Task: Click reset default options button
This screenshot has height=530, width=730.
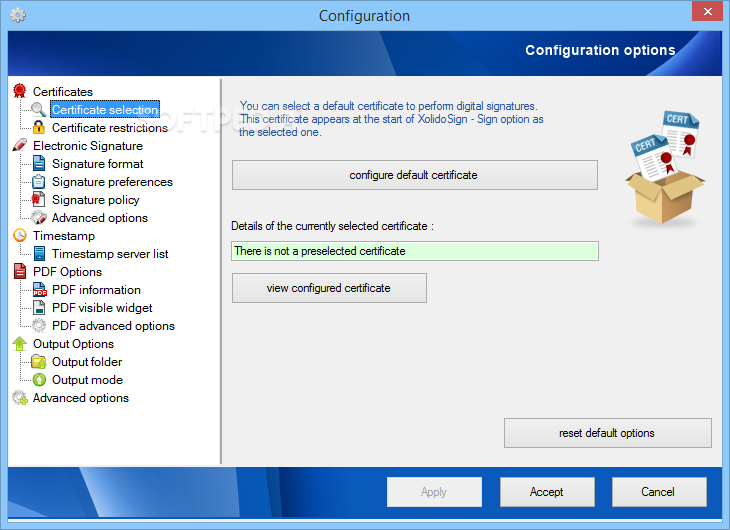Action: coord(608,433)
